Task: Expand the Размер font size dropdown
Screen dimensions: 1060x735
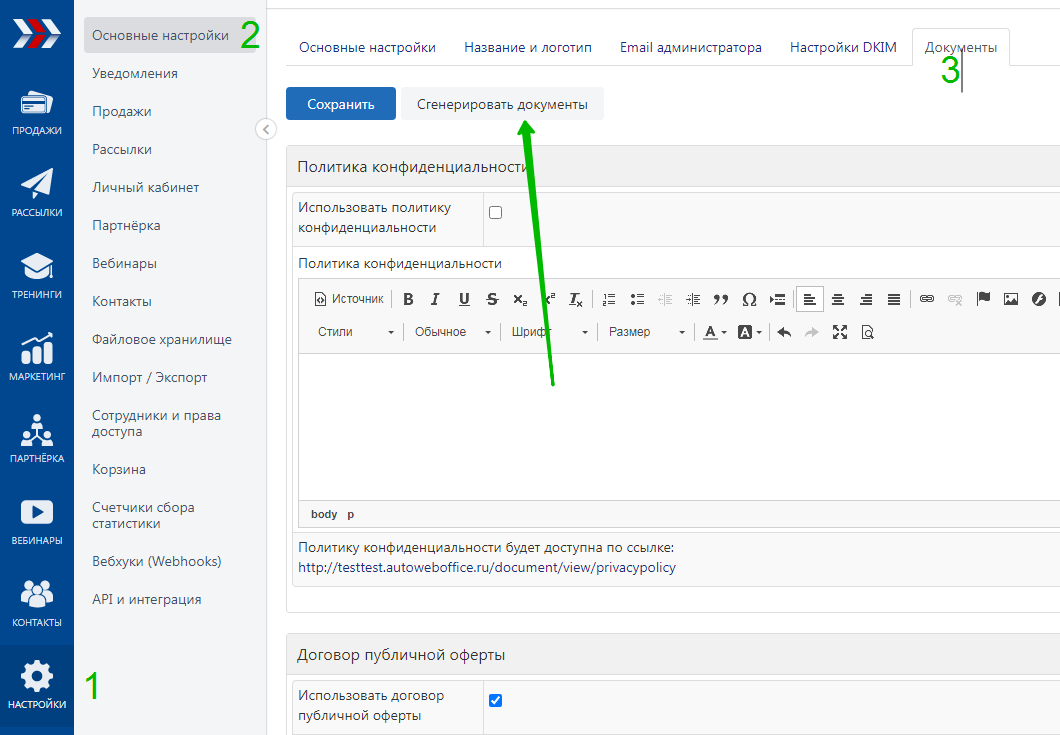Action: tap(646, 332)
